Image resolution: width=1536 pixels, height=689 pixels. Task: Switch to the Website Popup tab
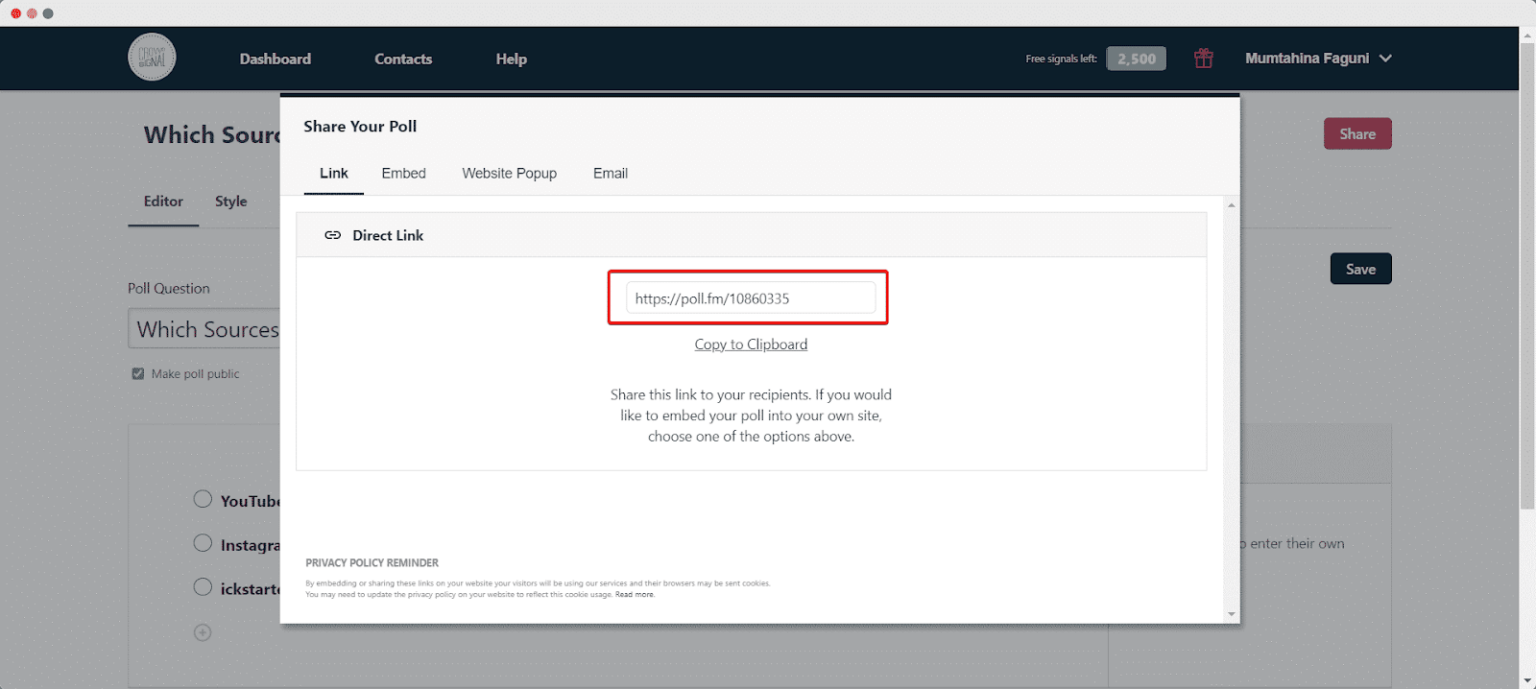coord(509,173)
